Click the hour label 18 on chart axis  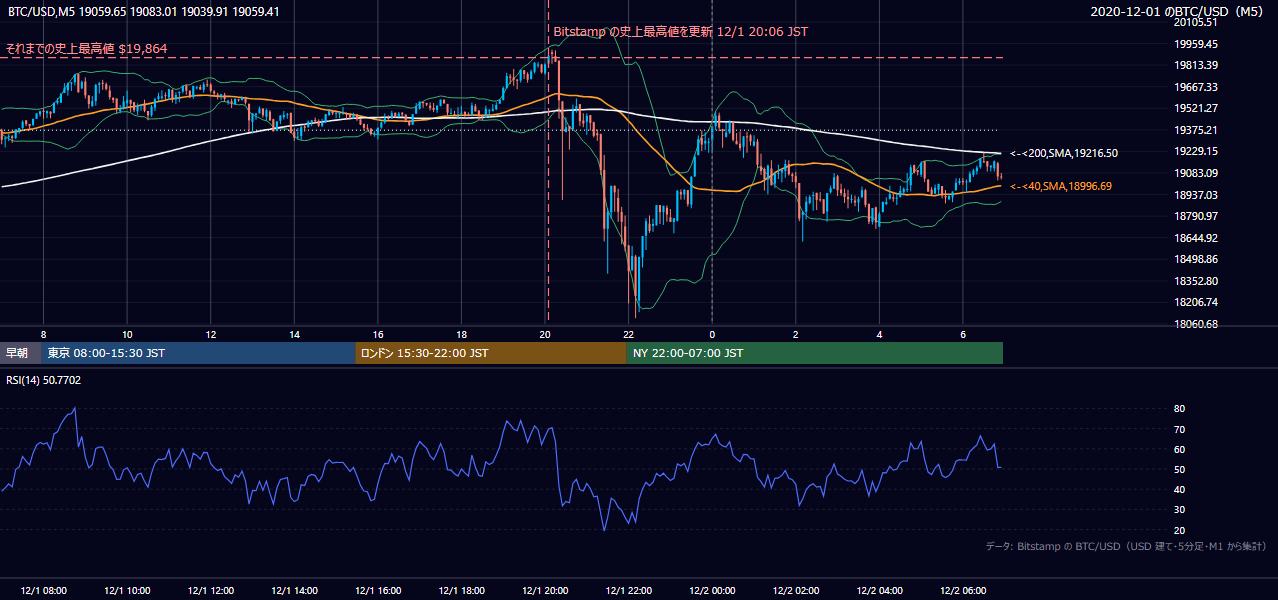[461, 334]
